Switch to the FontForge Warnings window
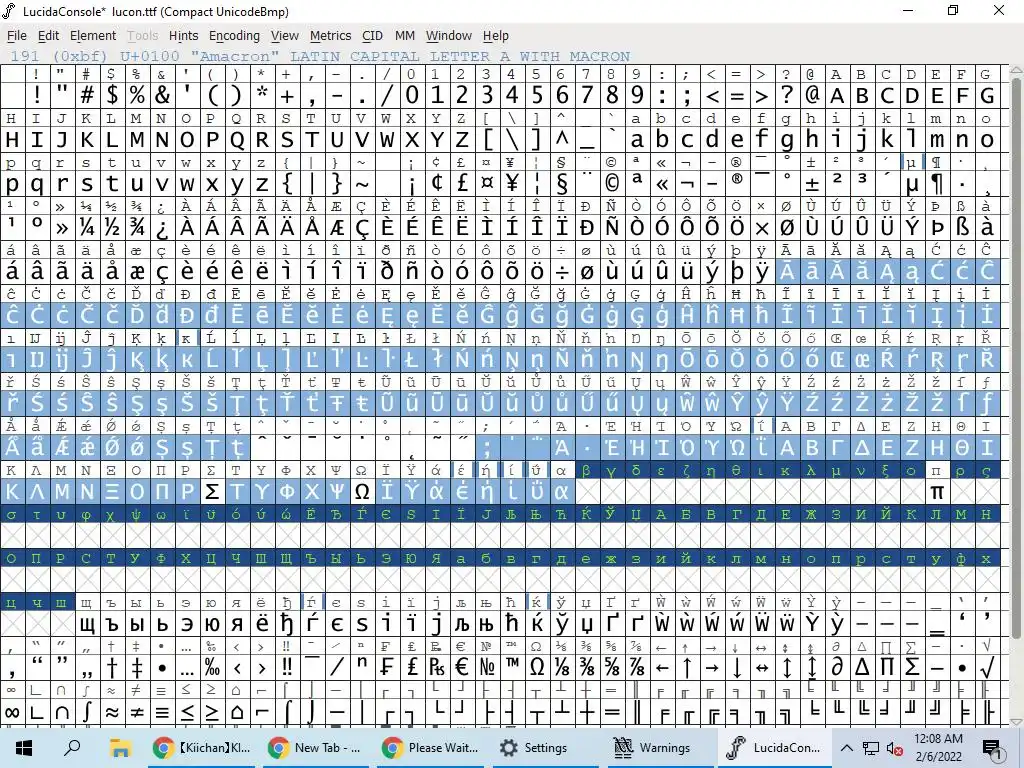Viewport: 1024px width, 768px height. [660, 748]
